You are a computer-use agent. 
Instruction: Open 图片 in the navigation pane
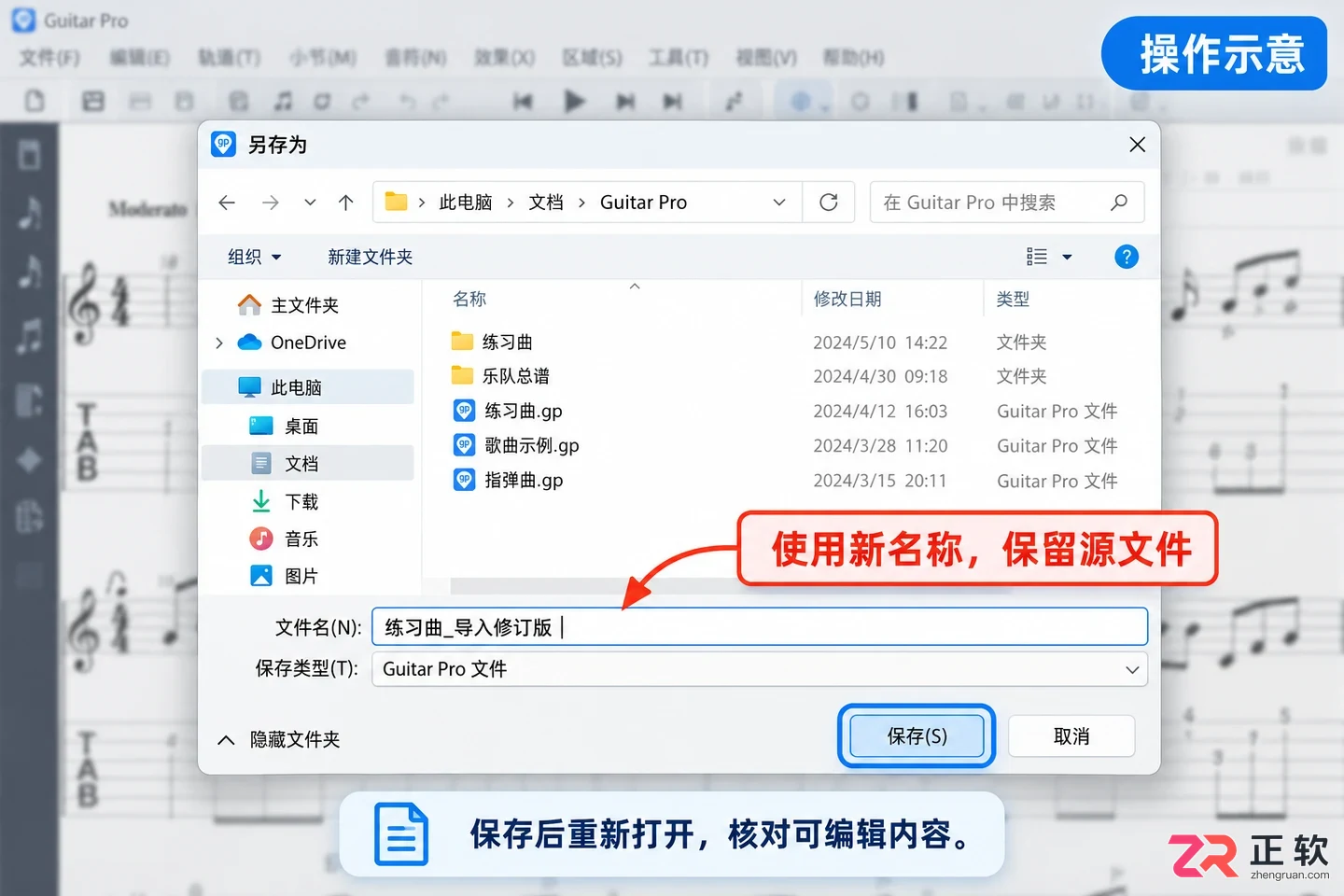point(284,576)
